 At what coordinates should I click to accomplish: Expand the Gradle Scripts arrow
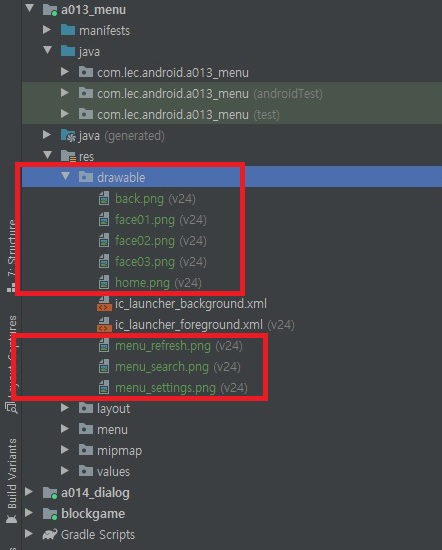pyautogui.click(x=29, y=534)
